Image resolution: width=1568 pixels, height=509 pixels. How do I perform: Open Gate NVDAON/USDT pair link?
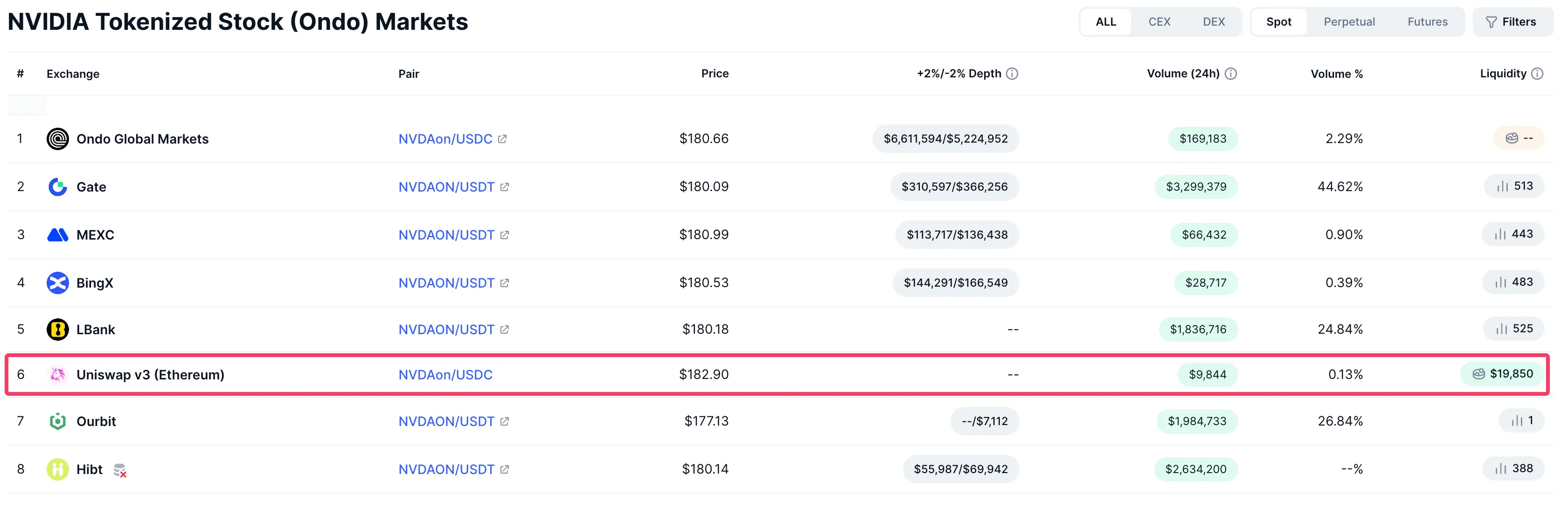click(446, 187)
